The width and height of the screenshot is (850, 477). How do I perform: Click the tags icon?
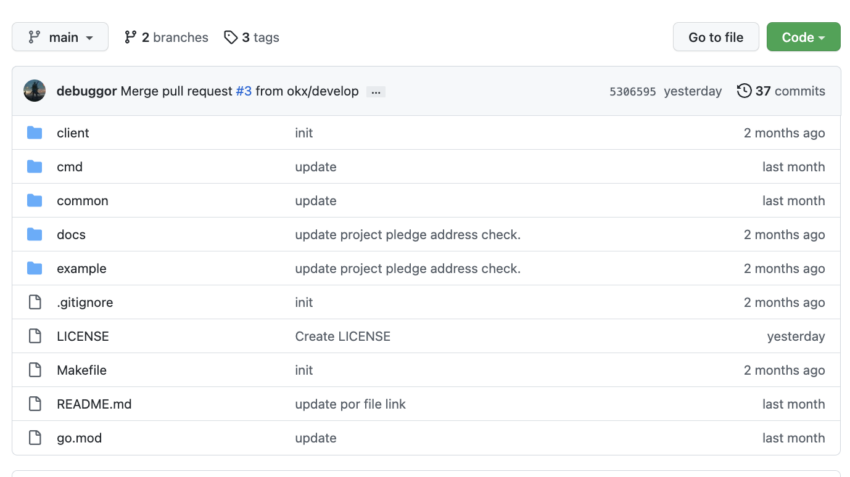pos(231,38)
